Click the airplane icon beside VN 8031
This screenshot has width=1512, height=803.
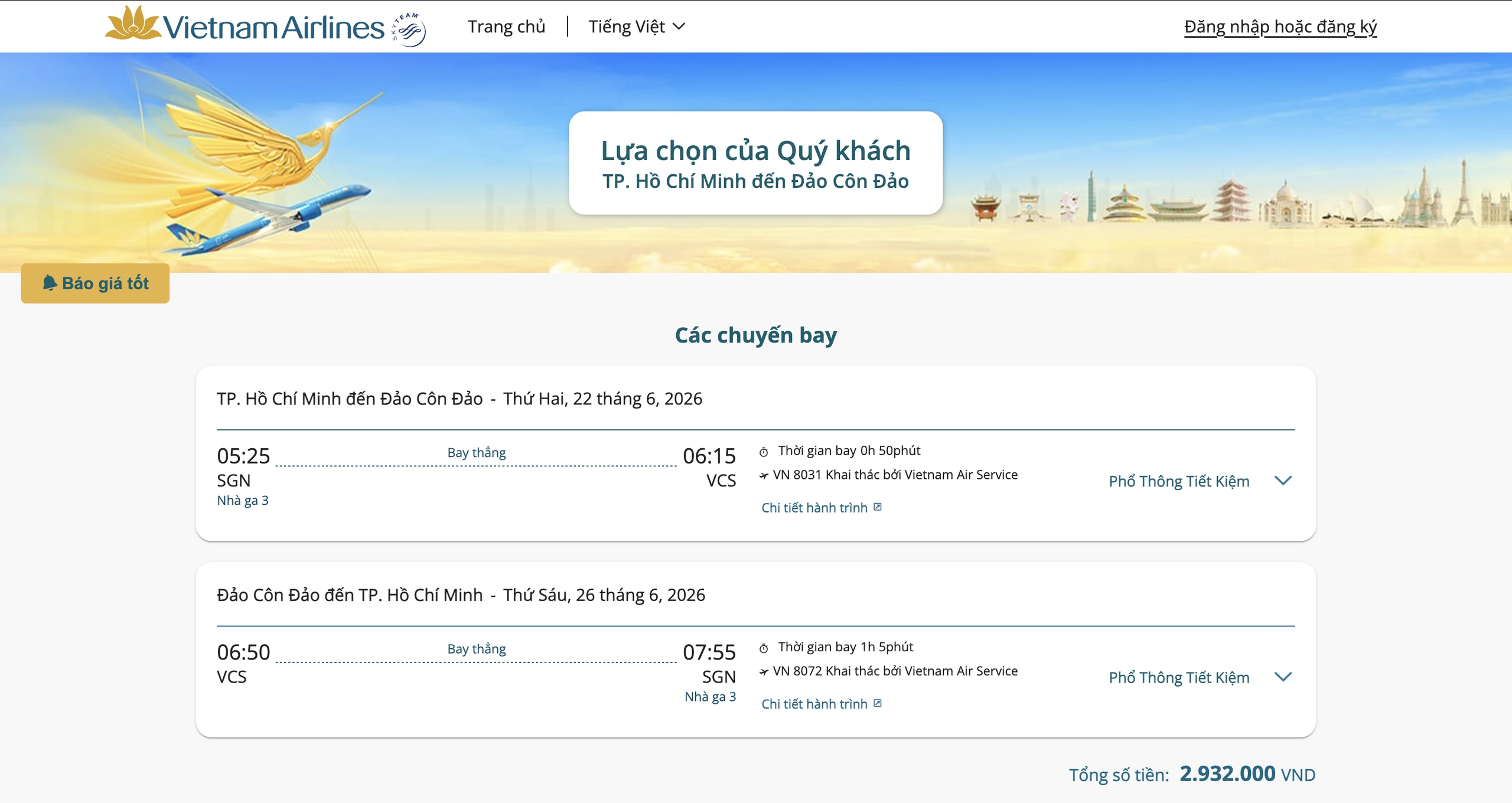[764, 475]
